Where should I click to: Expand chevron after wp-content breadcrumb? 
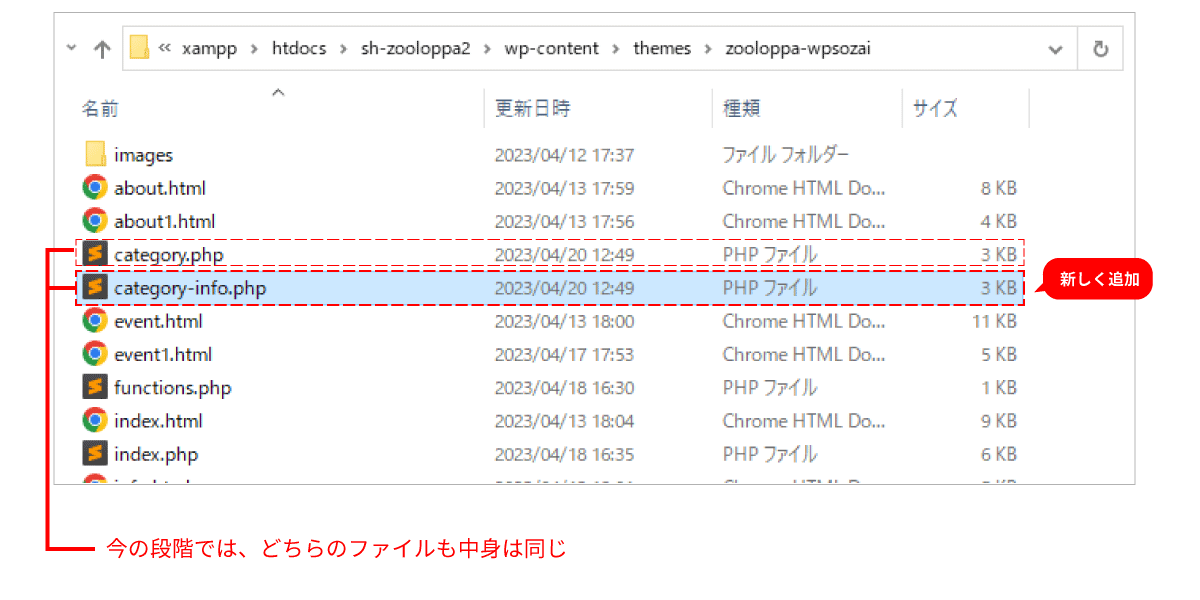(616, 48)
